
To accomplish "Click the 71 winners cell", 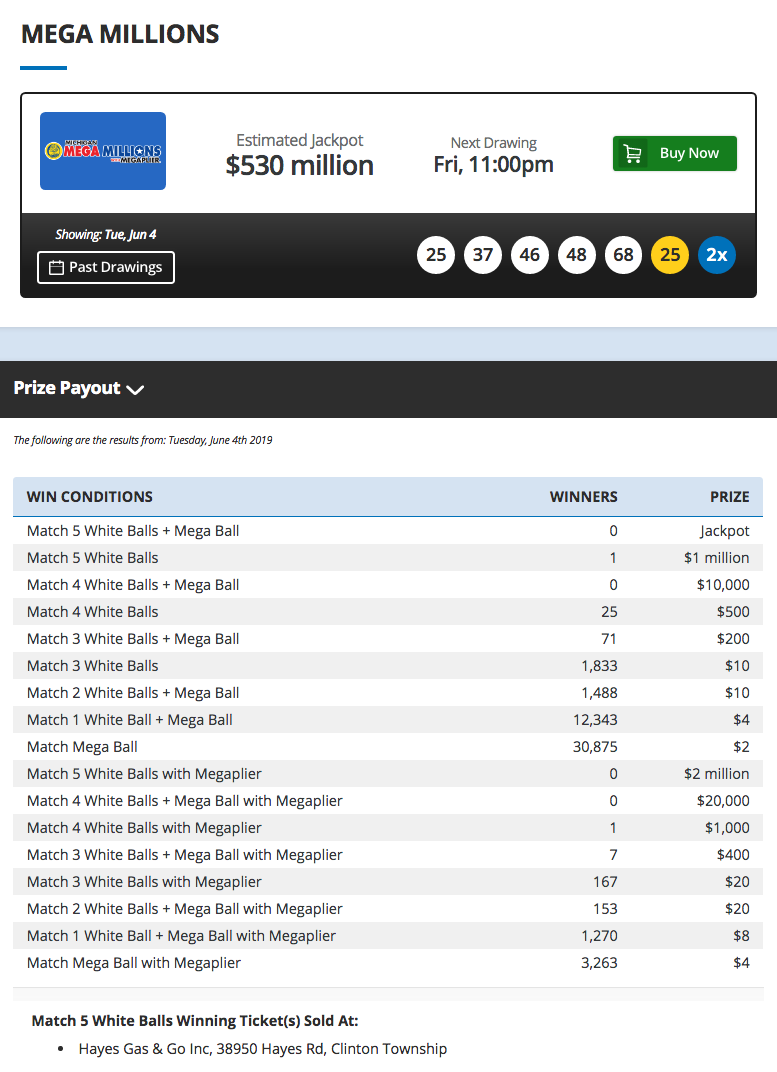I will (x=609, y=639).
